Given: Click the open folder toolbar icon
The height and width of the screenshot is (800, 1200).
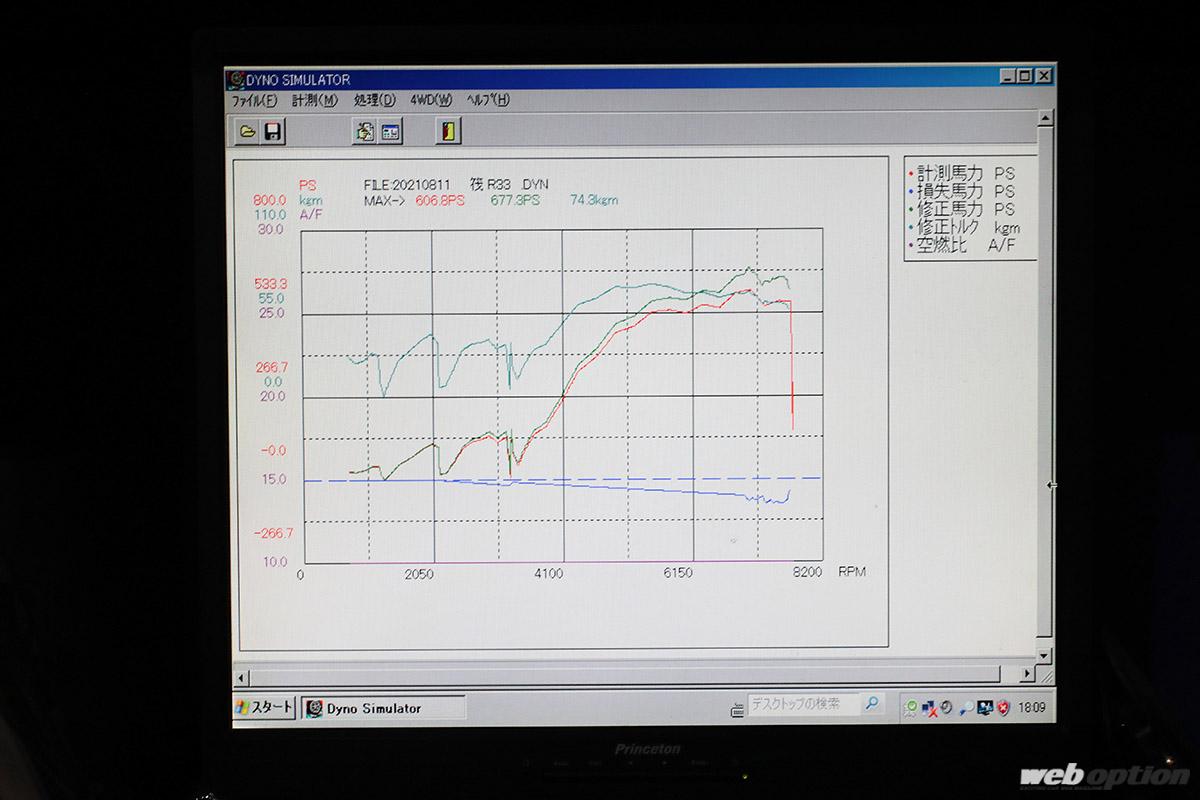Looking at the screenshot, I should (x=247, y=131).
